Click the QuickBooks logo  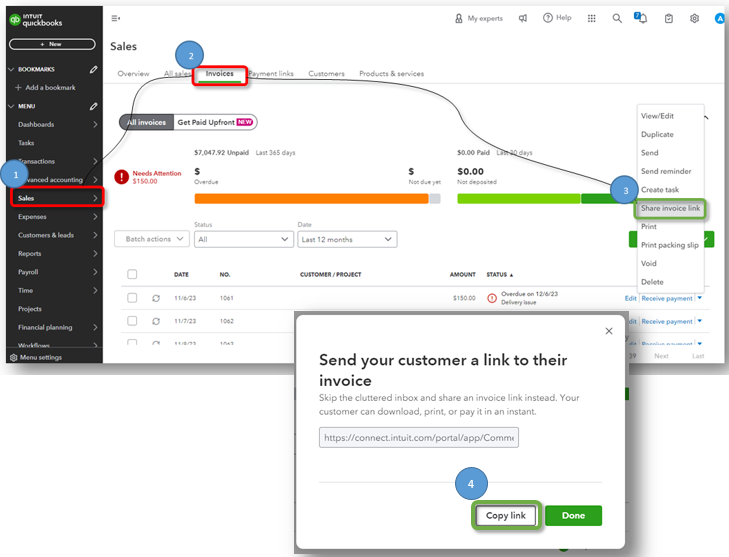pos(36,20)
